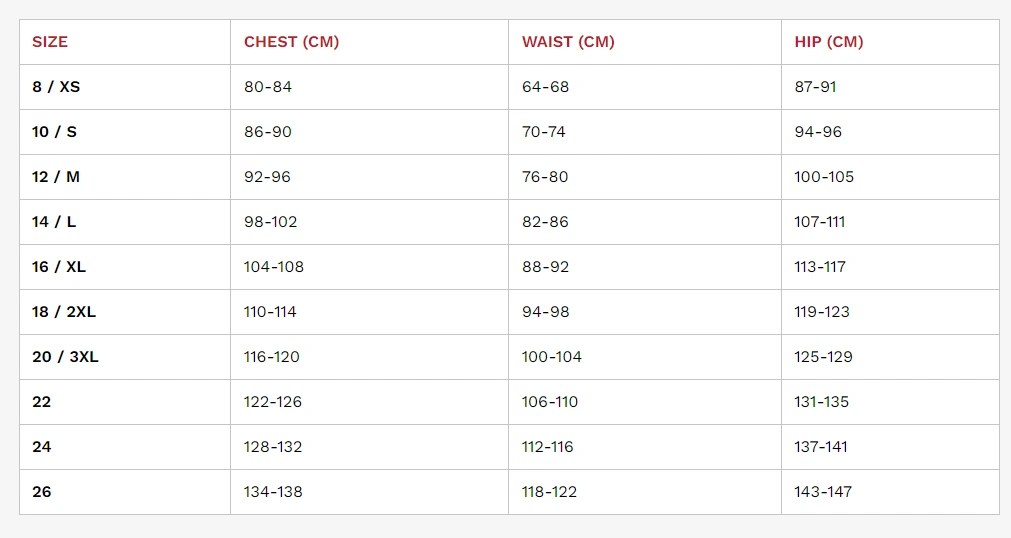Click chest value 98-102
The height and width of the screenshot is (538, 1011).
270,222
